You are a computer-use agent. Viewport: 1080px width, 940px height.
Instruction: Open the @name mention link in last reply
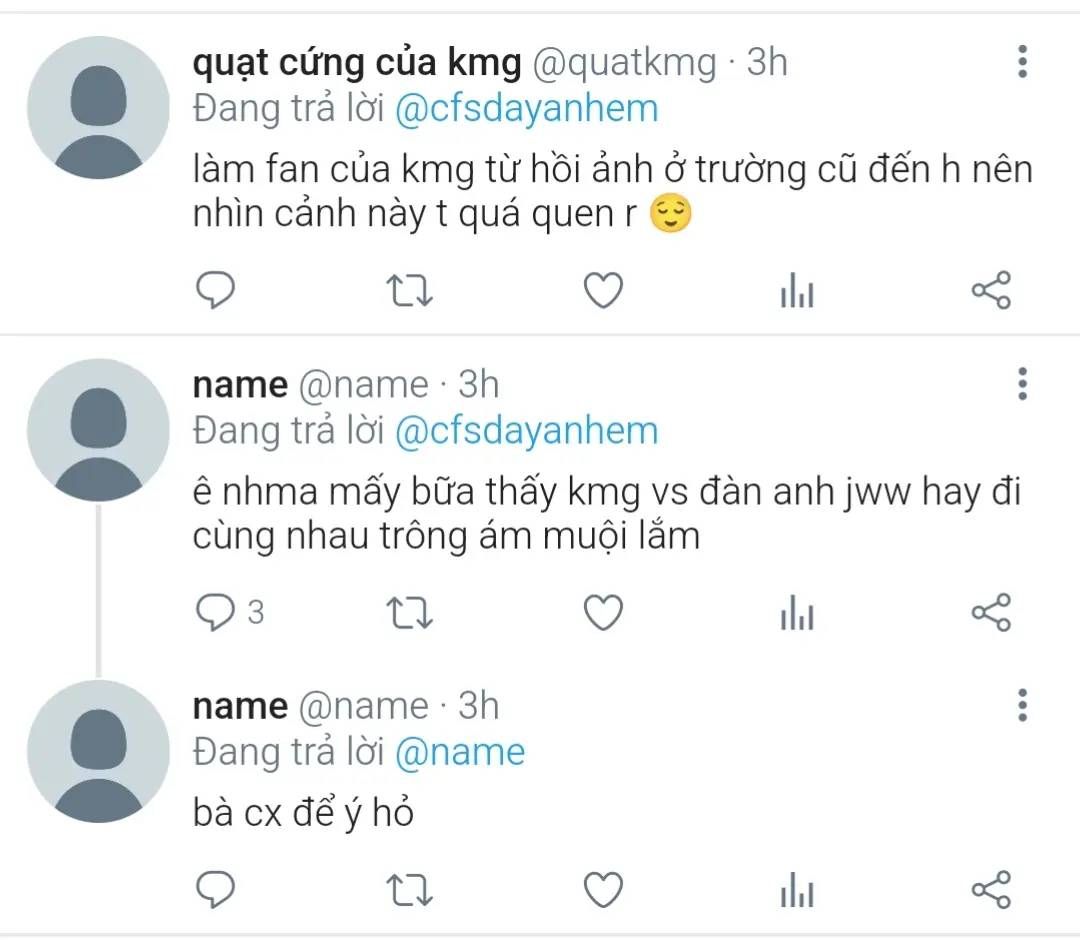pyautogui.click(x=460, y=752)
